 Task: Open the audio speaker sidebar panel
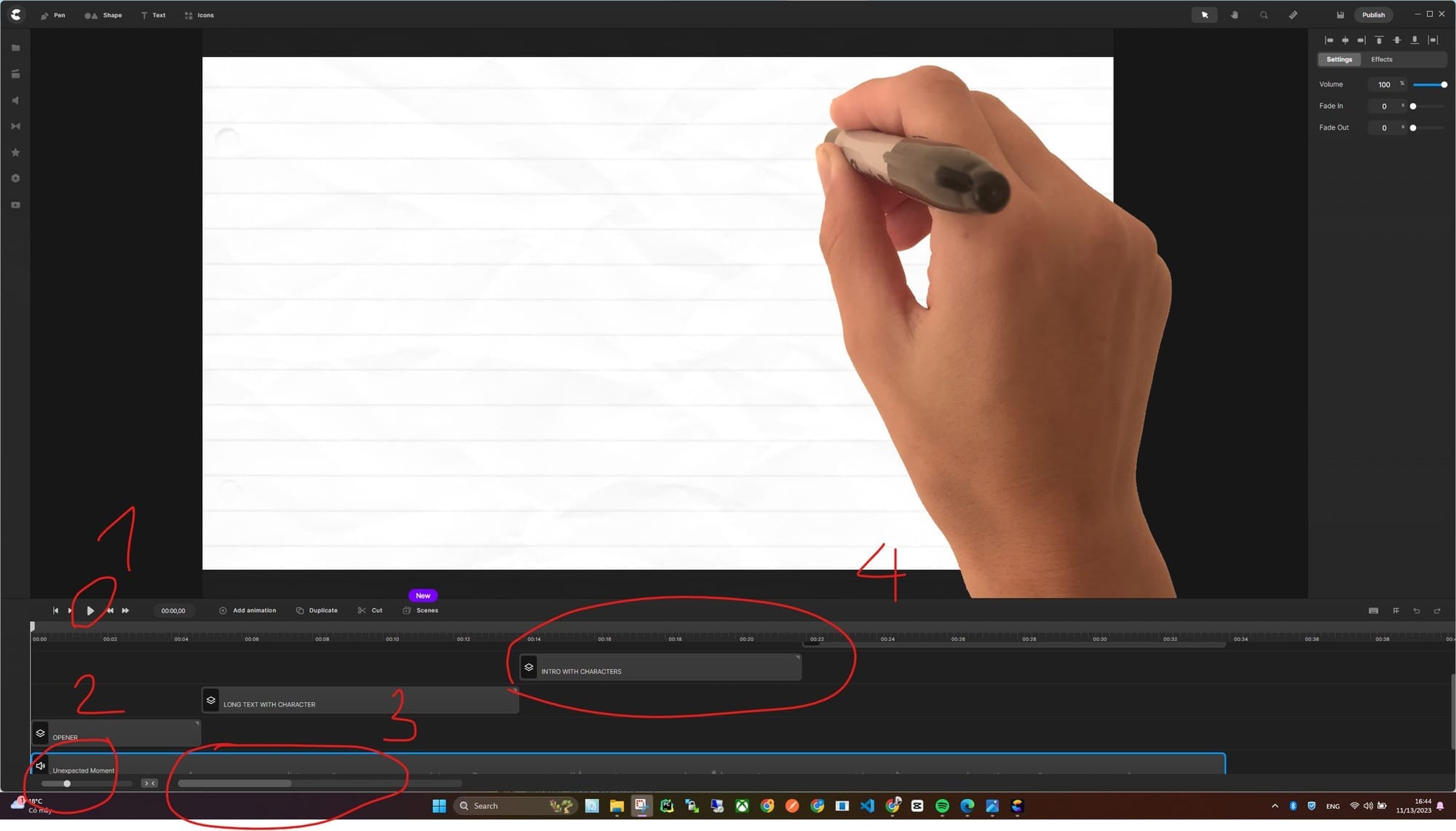15,101
